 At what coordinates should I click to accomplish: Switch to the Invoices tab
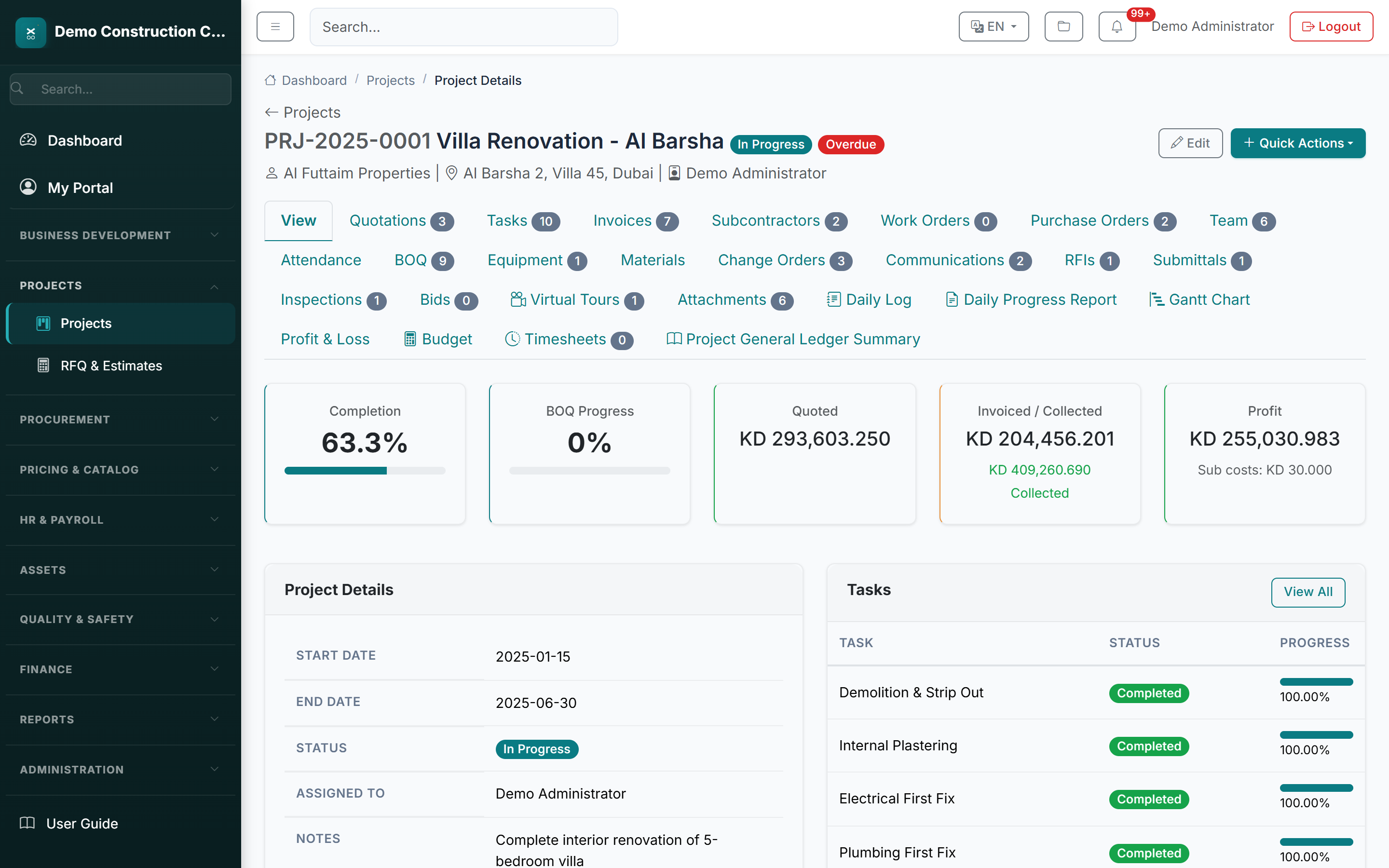(623, 220)
